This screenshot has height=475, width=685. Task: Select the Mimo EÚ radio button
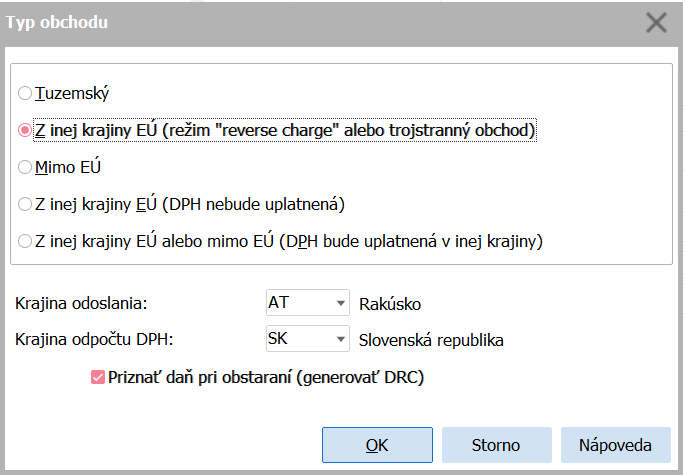click(x=25, y=167)
